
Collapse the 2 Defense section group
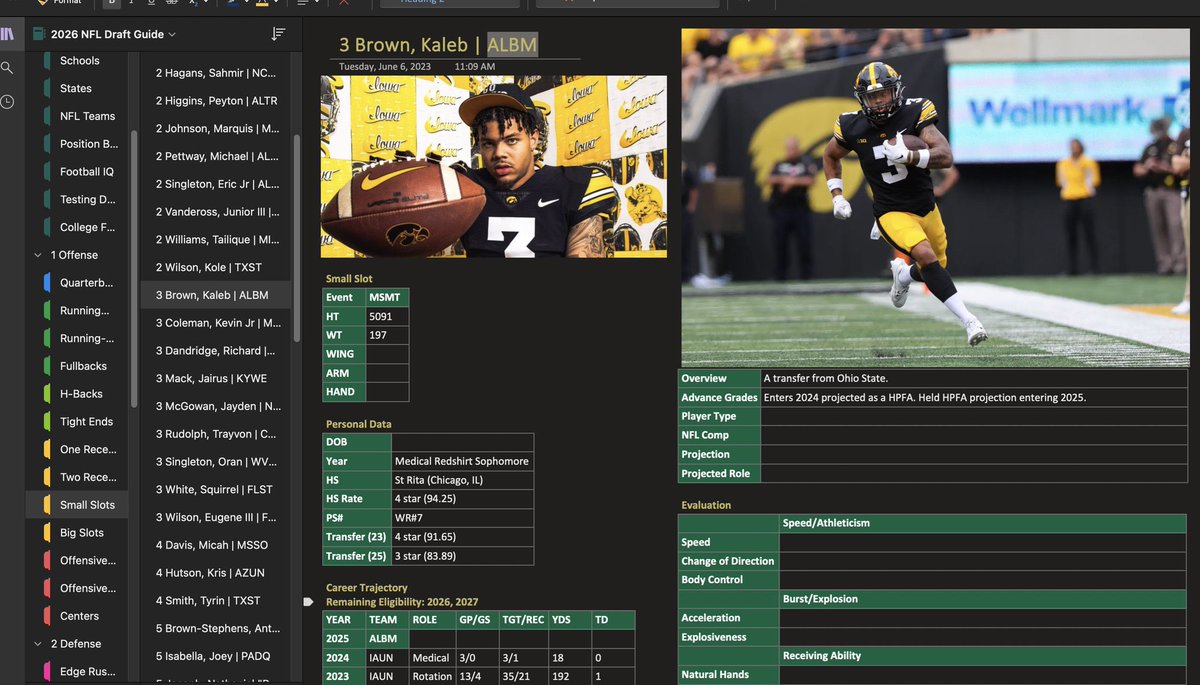(39, 644)
